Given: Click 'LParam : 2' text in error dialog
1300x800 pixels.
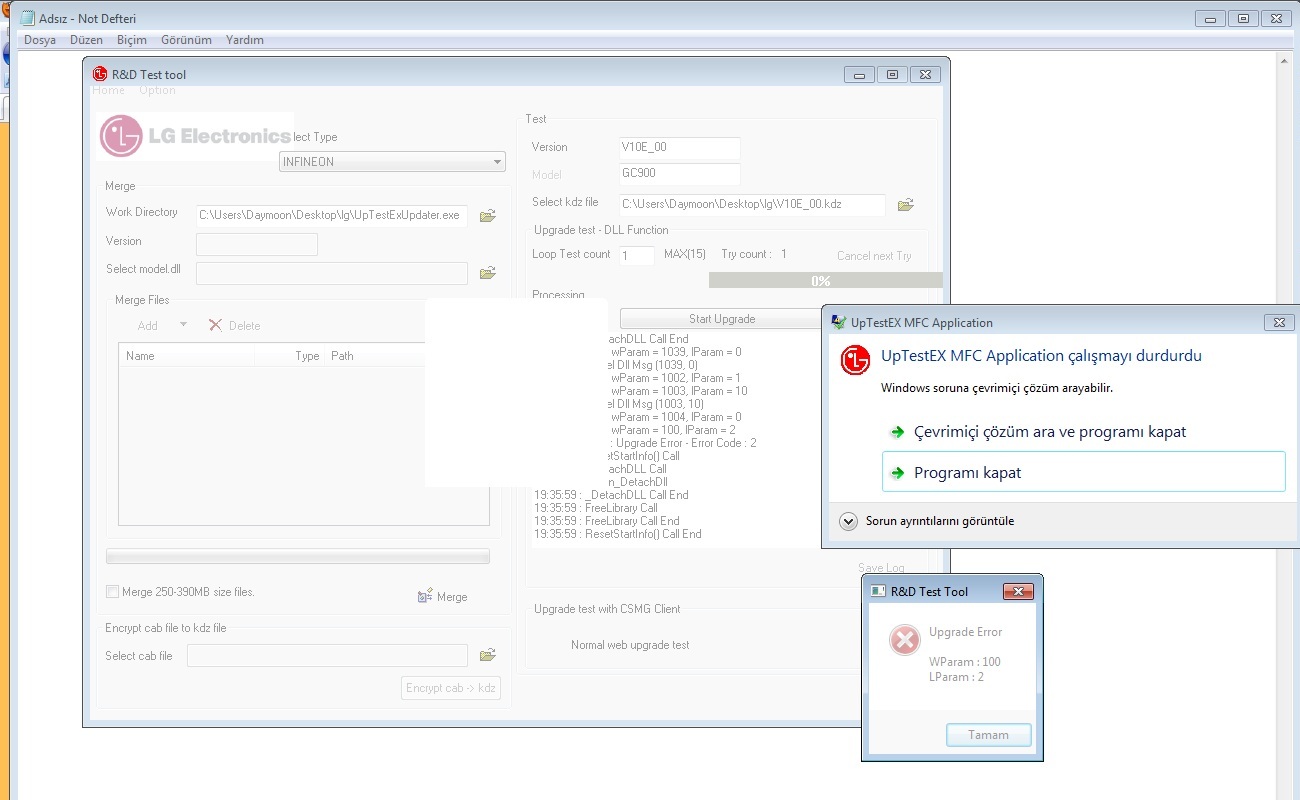Looking at the screenshot, I should (956, 677).
